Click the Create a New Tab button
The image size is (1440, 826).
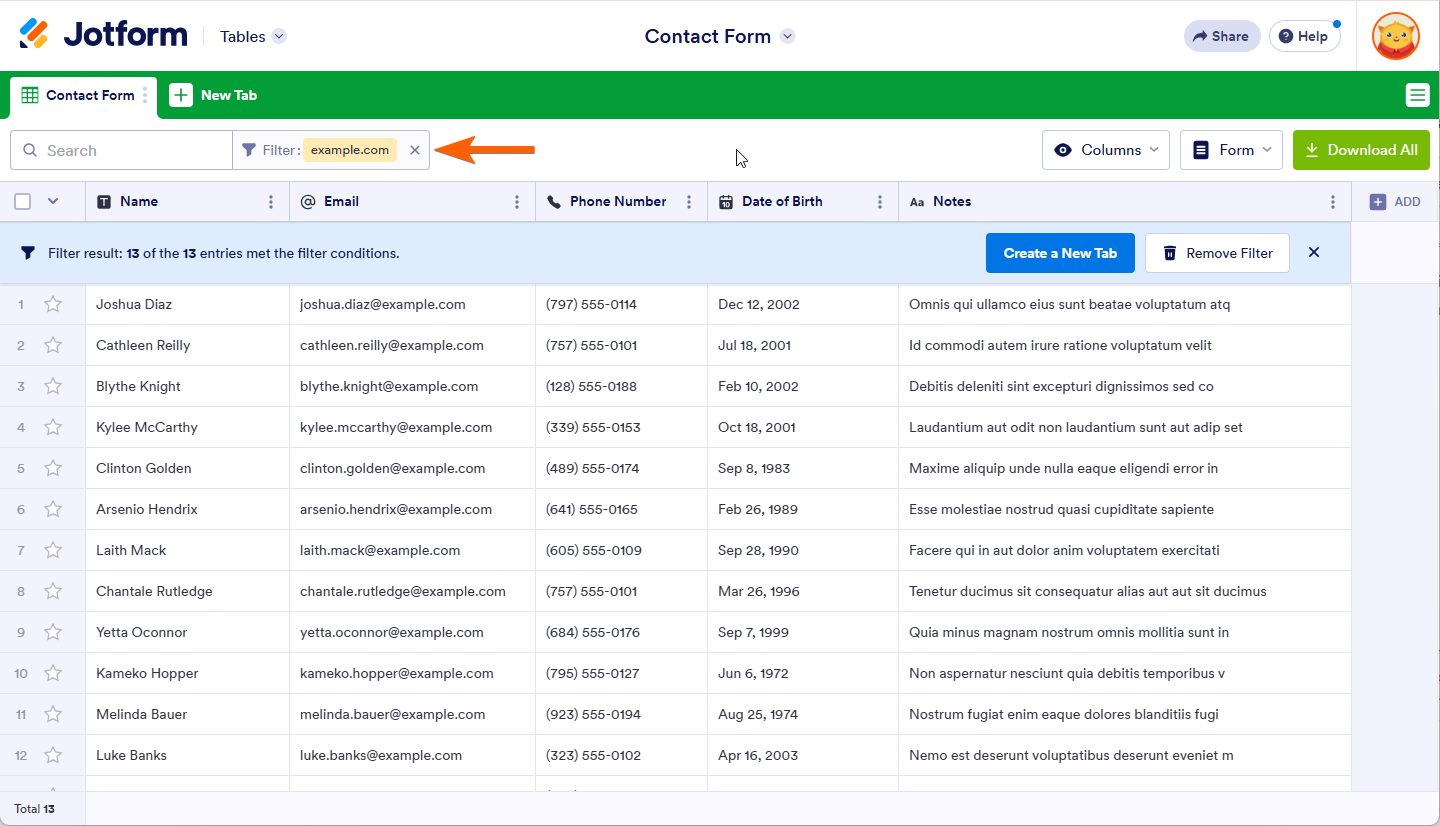1060,253
